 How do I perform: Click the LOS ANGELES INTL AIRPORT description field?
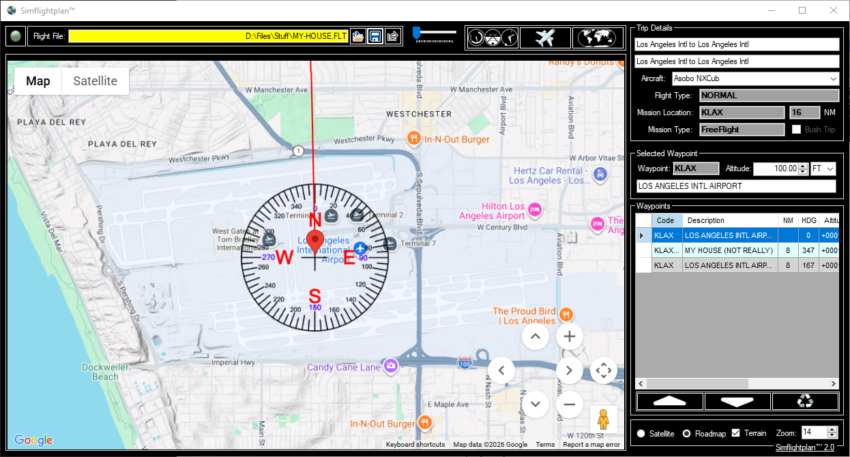pyautogui.click(x=736, y=186)
